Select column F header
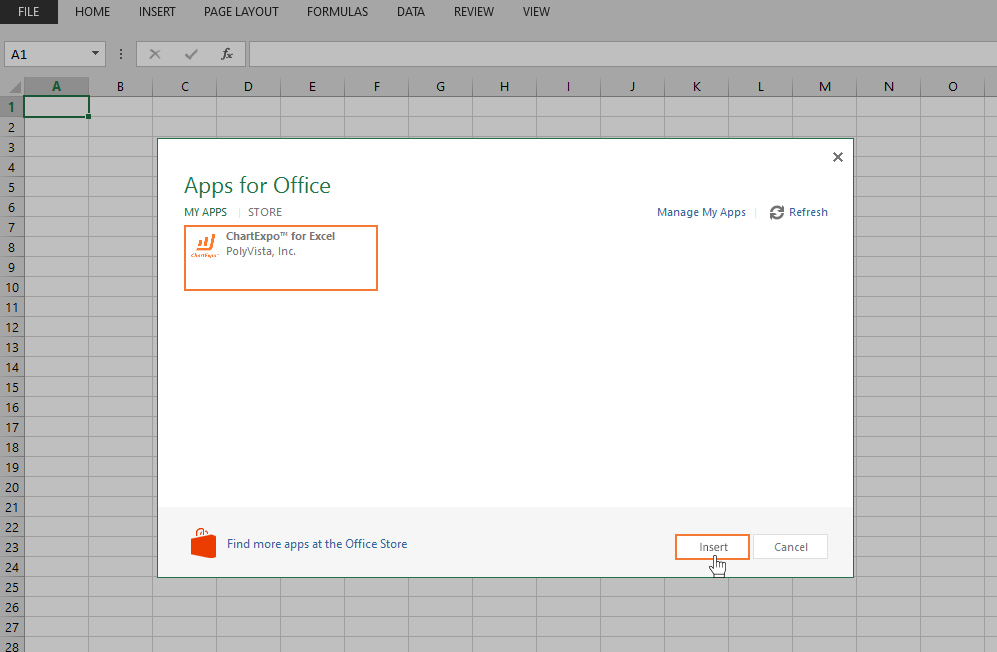This screenshot has height=652, width=997. point(376,87)
